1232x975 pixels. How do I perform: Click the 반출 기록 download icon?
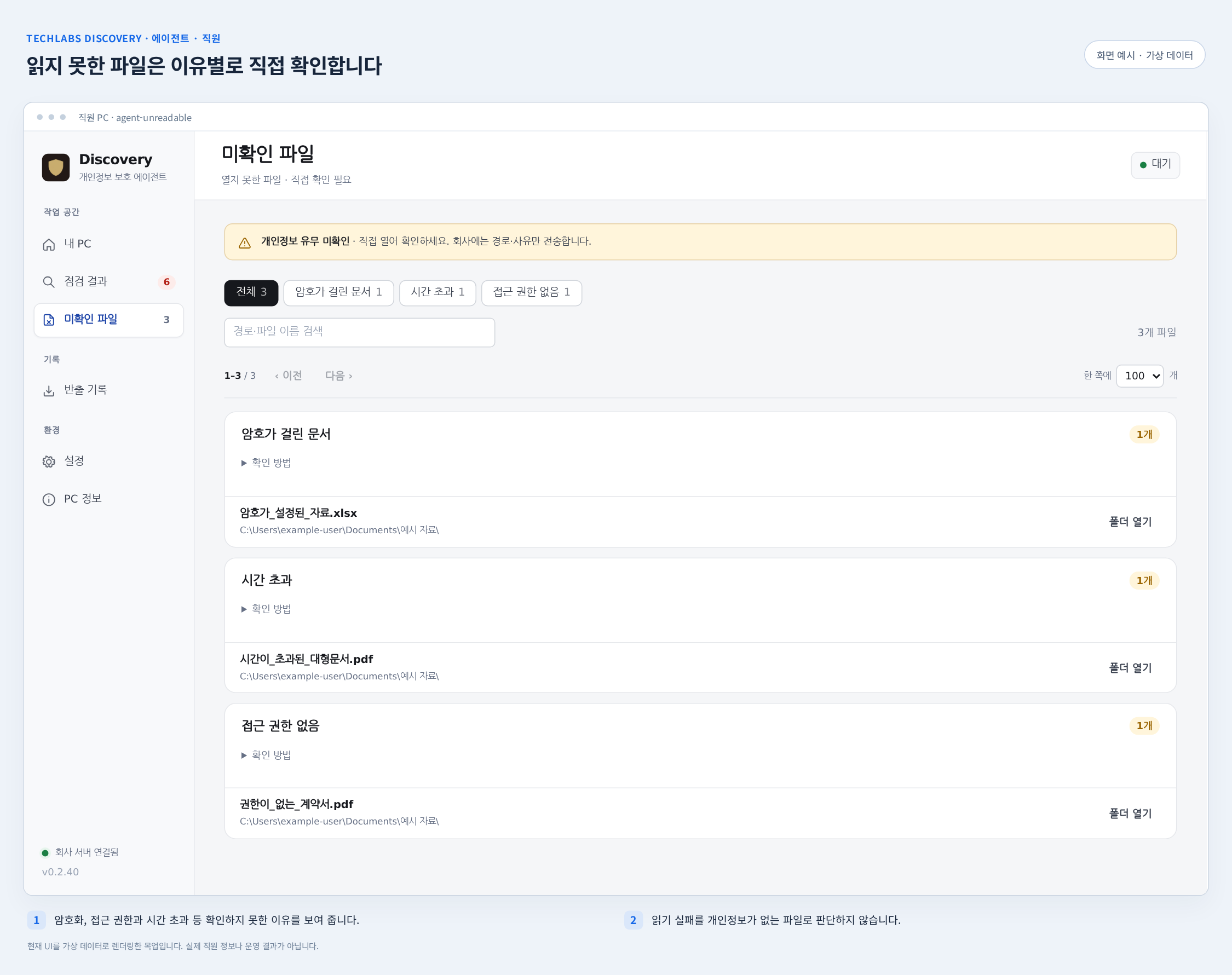coord(49,390)
